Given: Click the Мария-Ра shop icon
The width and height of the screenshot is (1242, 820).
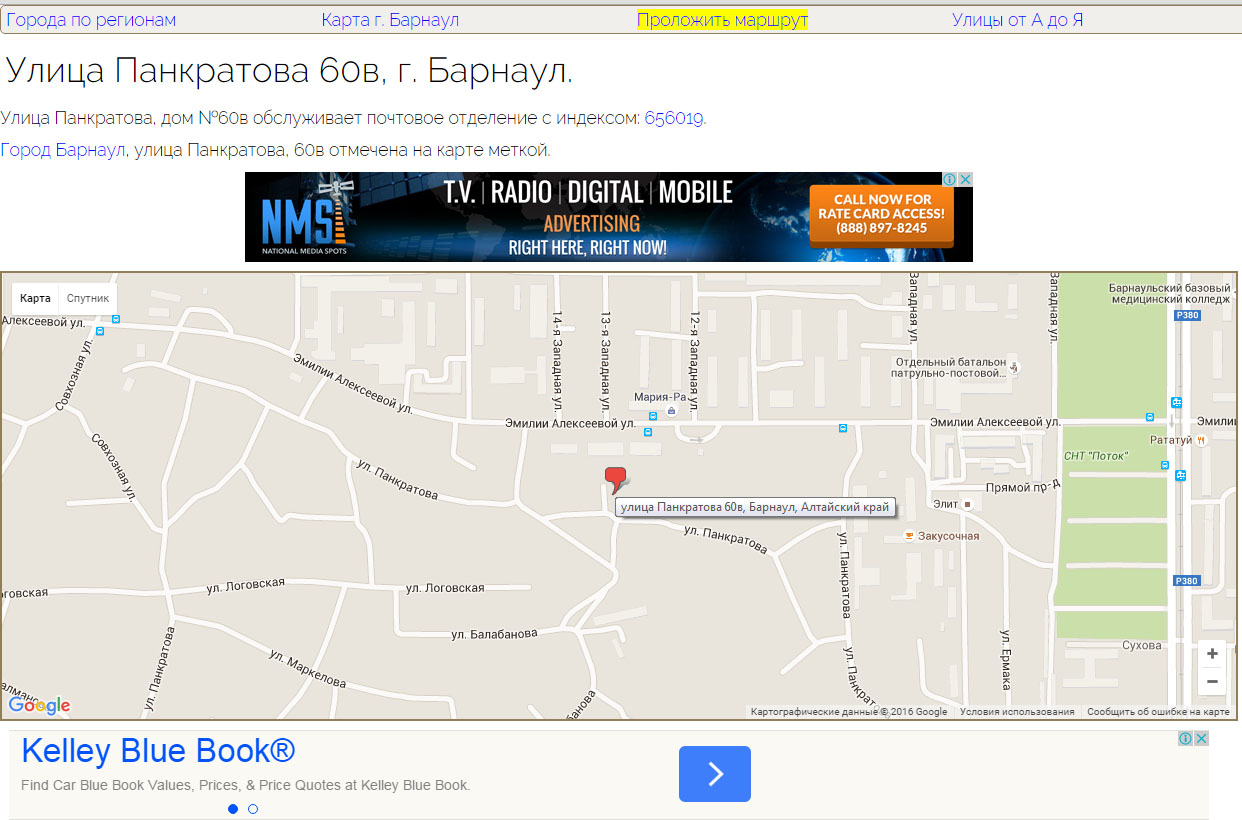Looking at the screenshot, I should pyautogui.click(x=671, y=410).
